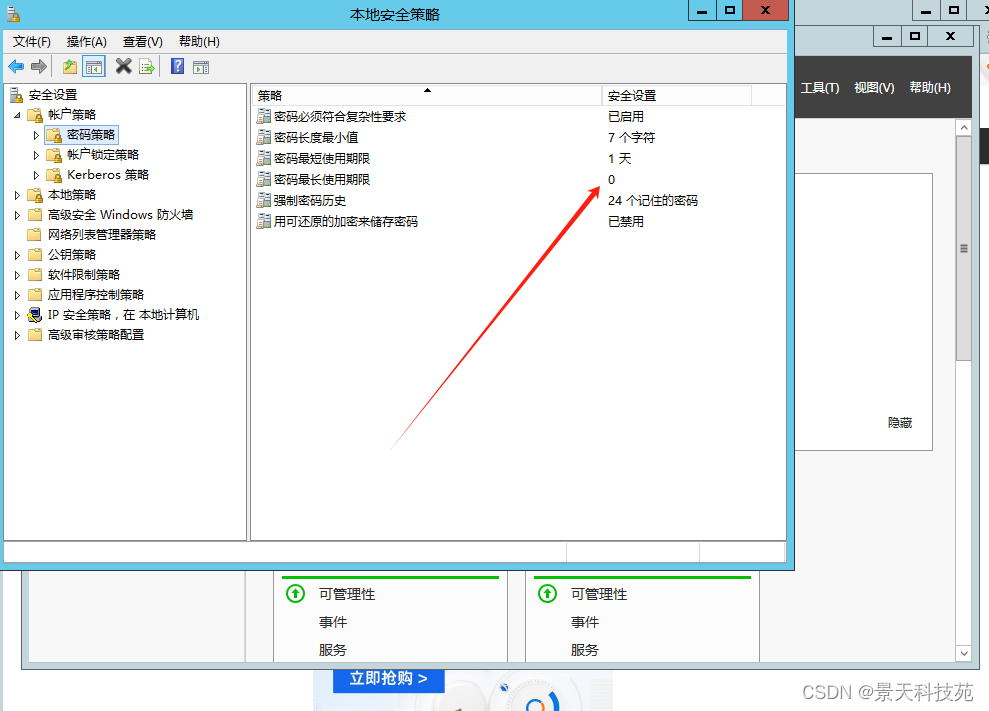Click the 7 个字符 setting value

[x=631, y=137]
